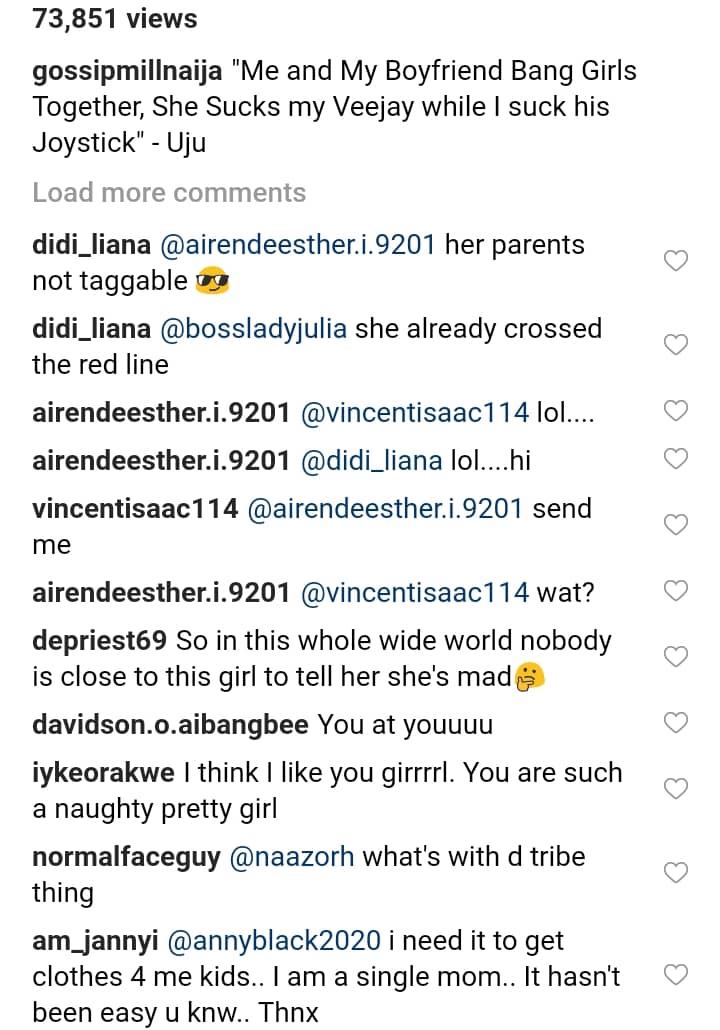Like airendeesther's 'wat?' comment

pyautogui.click(x=676, y=591)
